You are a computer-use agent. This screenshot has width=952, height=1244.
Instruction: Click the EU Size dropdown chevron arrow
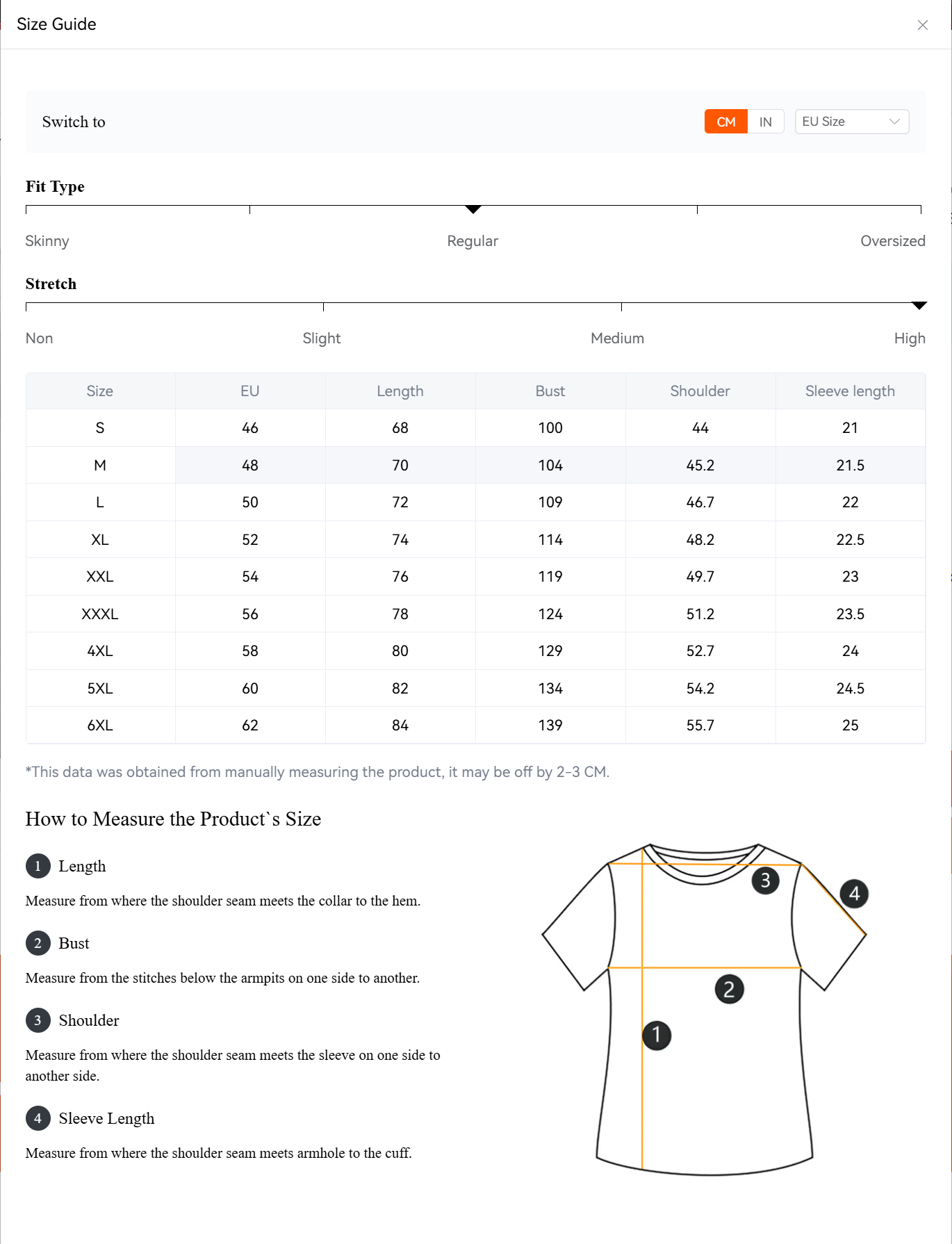894,122
